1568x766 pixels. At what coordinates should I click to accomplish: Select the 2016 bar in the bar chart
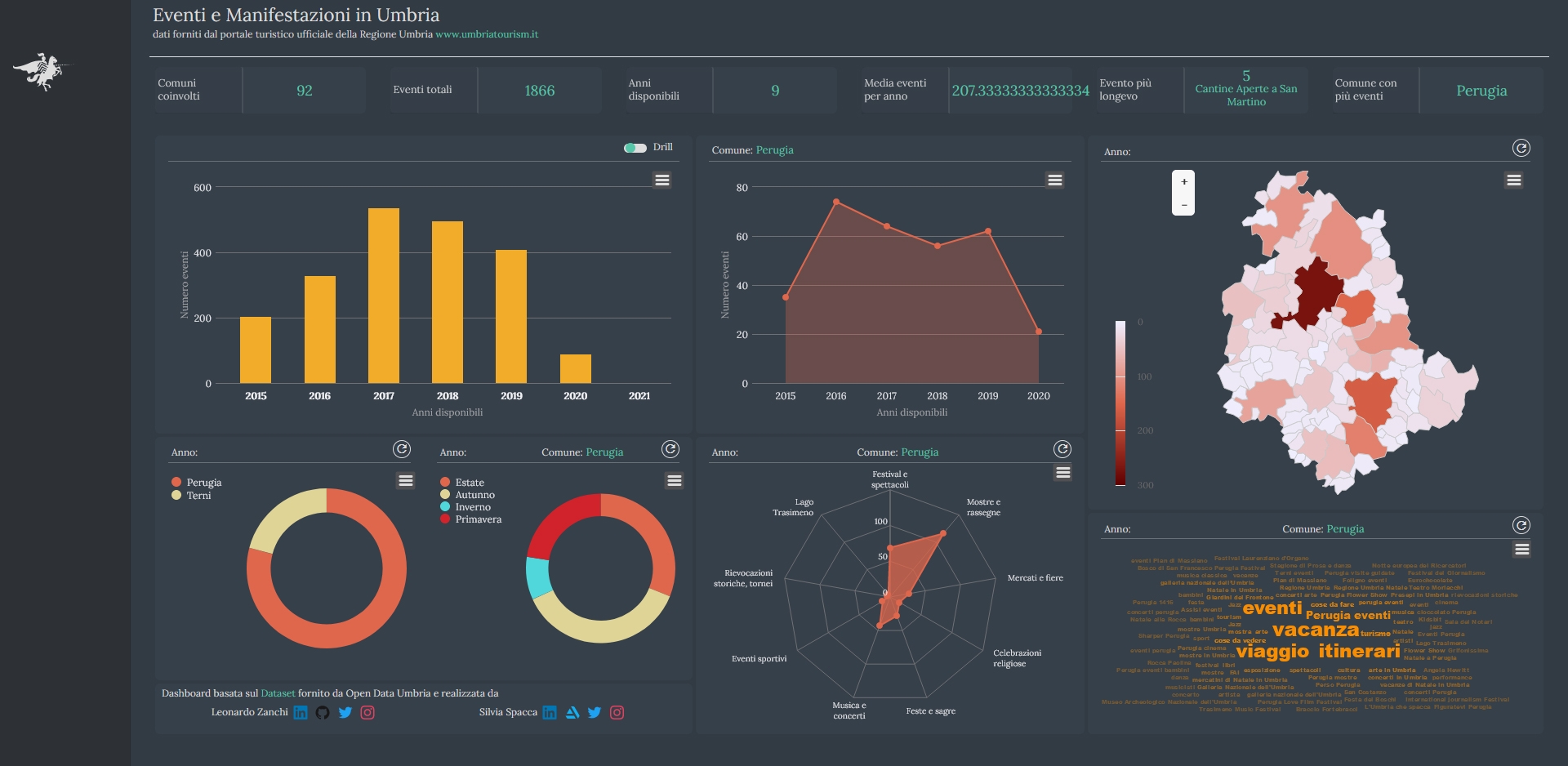[x=320, y=329]
